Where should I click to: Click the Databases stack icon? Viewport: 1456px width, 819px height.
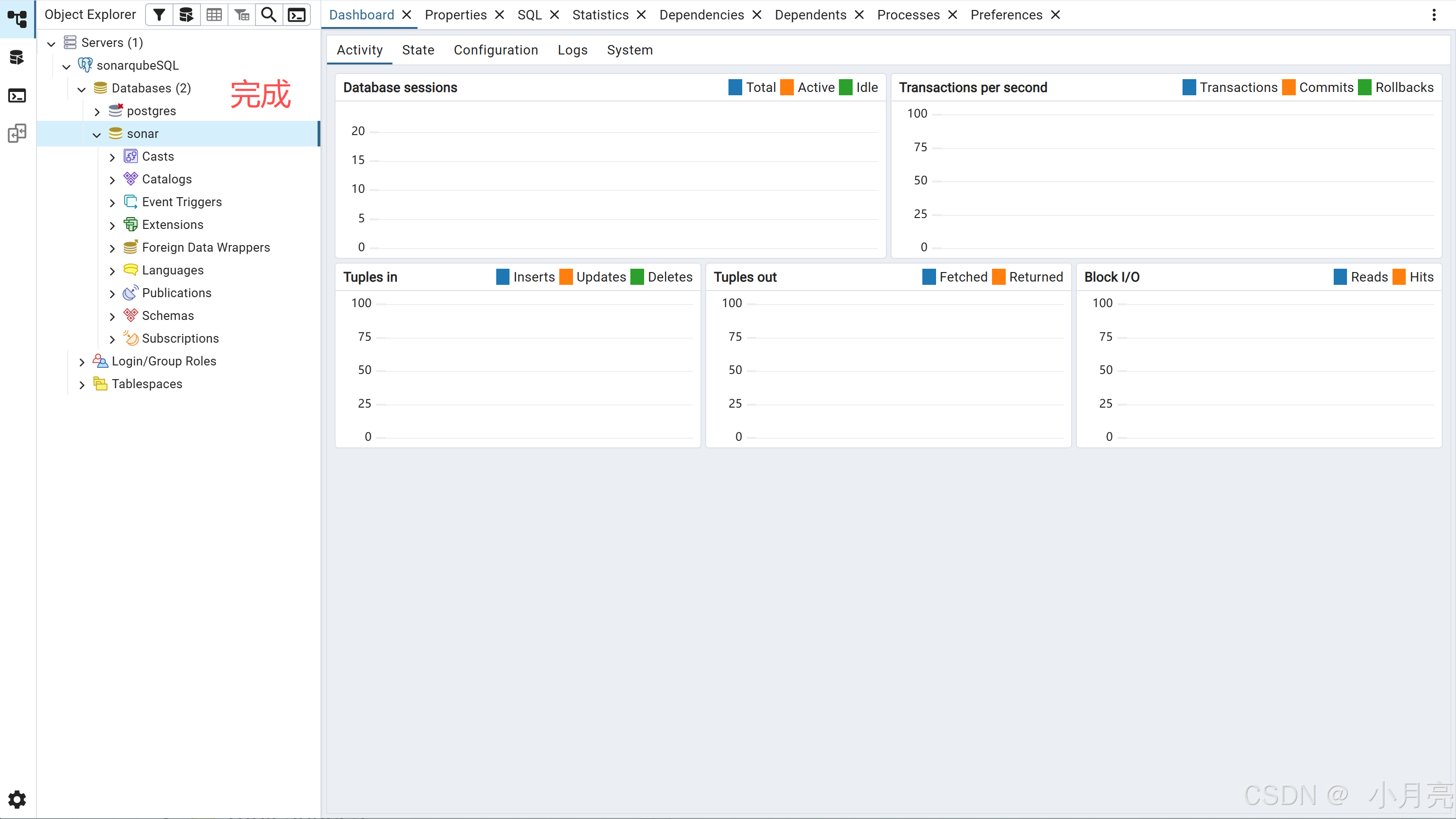(x=100, y=88)
